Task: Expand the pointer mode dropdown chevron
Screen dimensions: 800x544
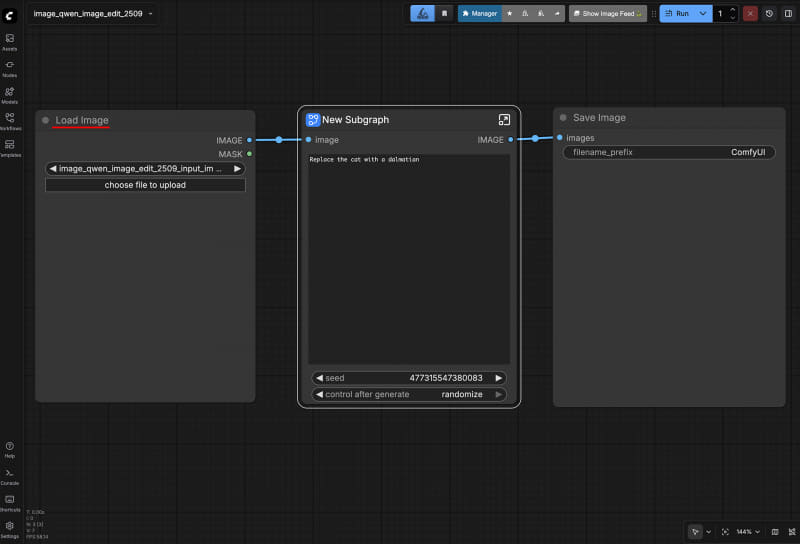Action: tap(708, 532)
